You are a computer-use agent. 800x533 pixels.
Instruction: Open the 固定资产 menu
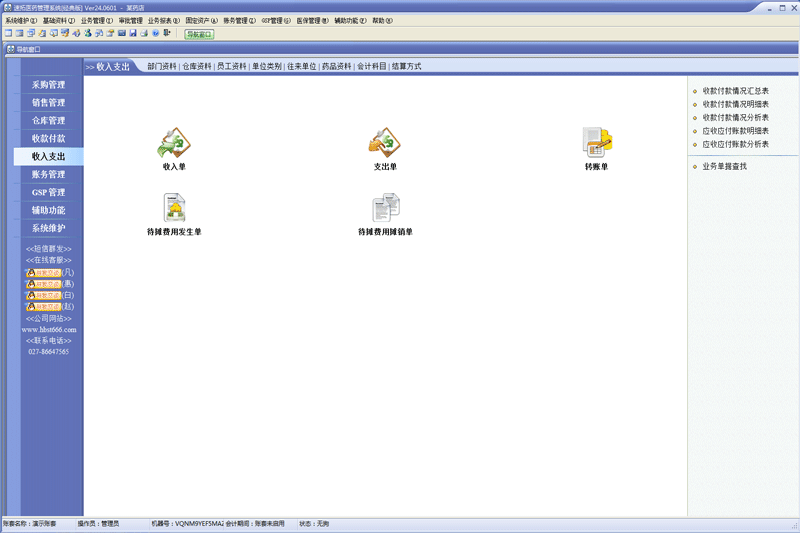(202, 21)
